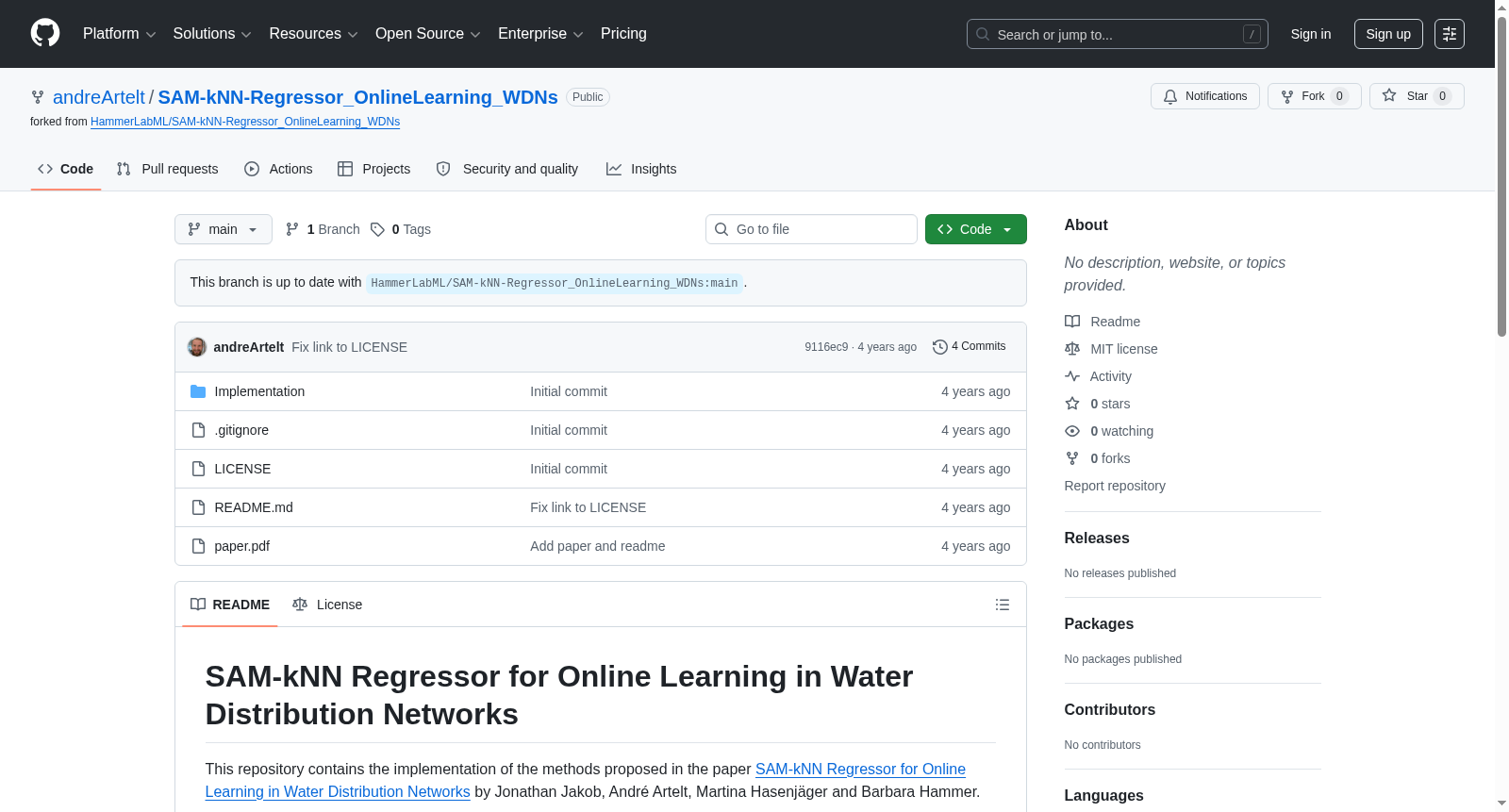Expand the Enterprise menu
This screenshot has height=812, width=1509.
540,34
